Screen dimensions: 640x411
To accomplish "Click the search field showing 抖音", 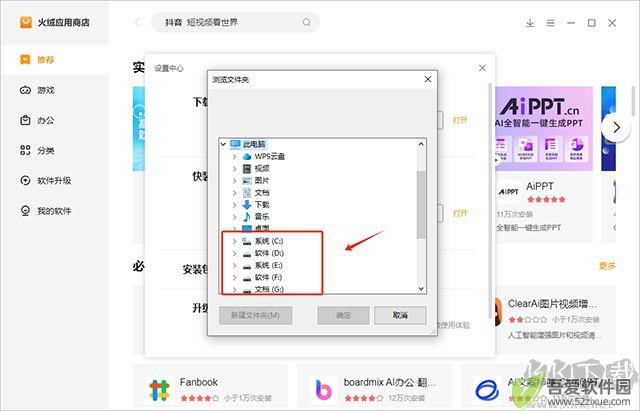I will coord(235,22).
